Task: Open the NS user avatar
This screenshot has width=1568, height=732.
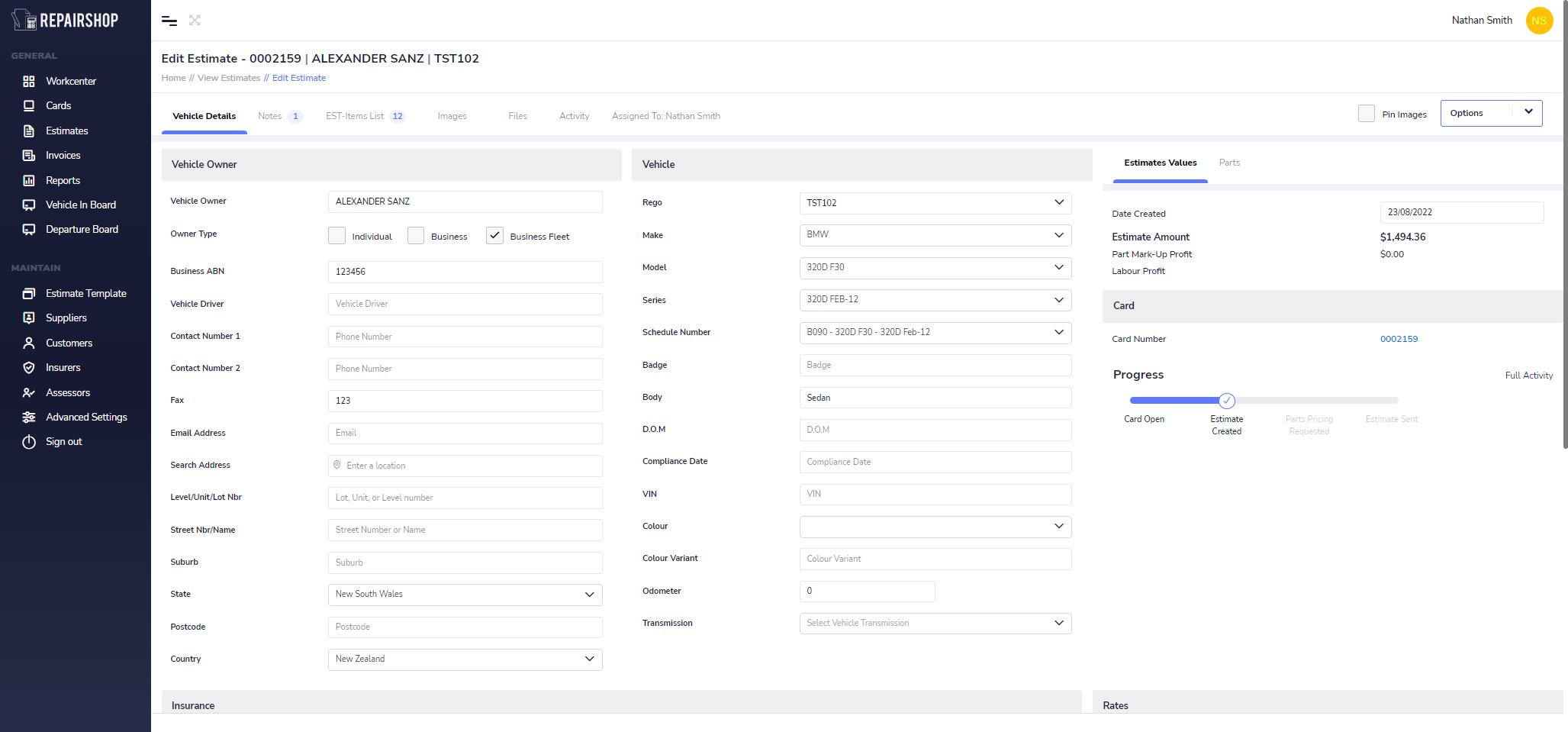Action: pyautogui.click(x=1539, y=21)
